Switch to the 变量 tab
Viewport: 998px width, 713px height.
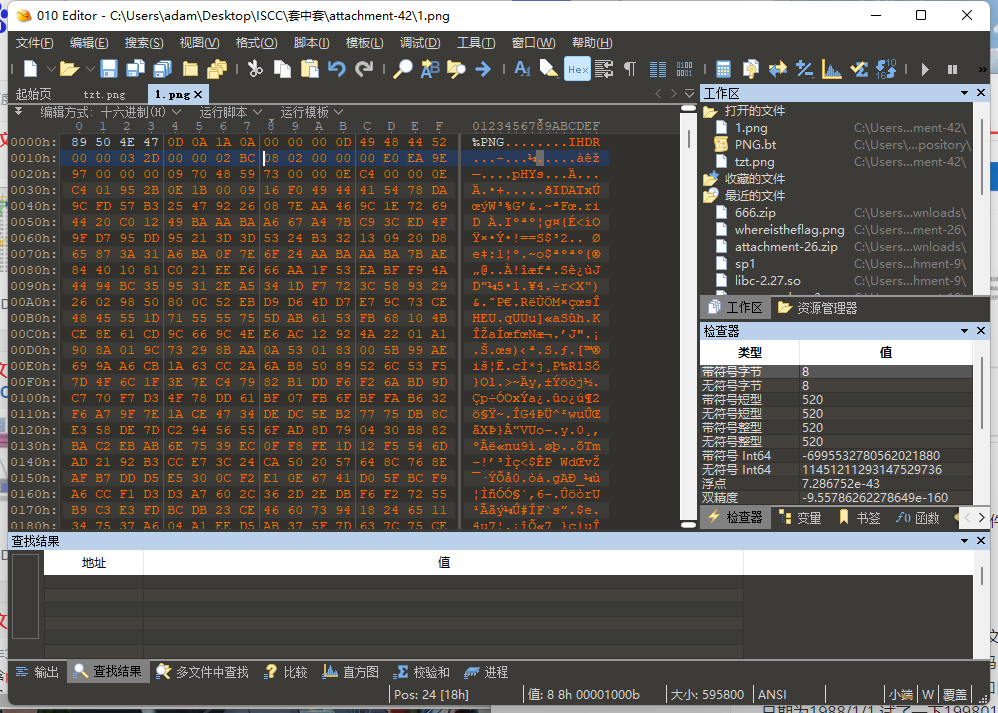[800, 518]
